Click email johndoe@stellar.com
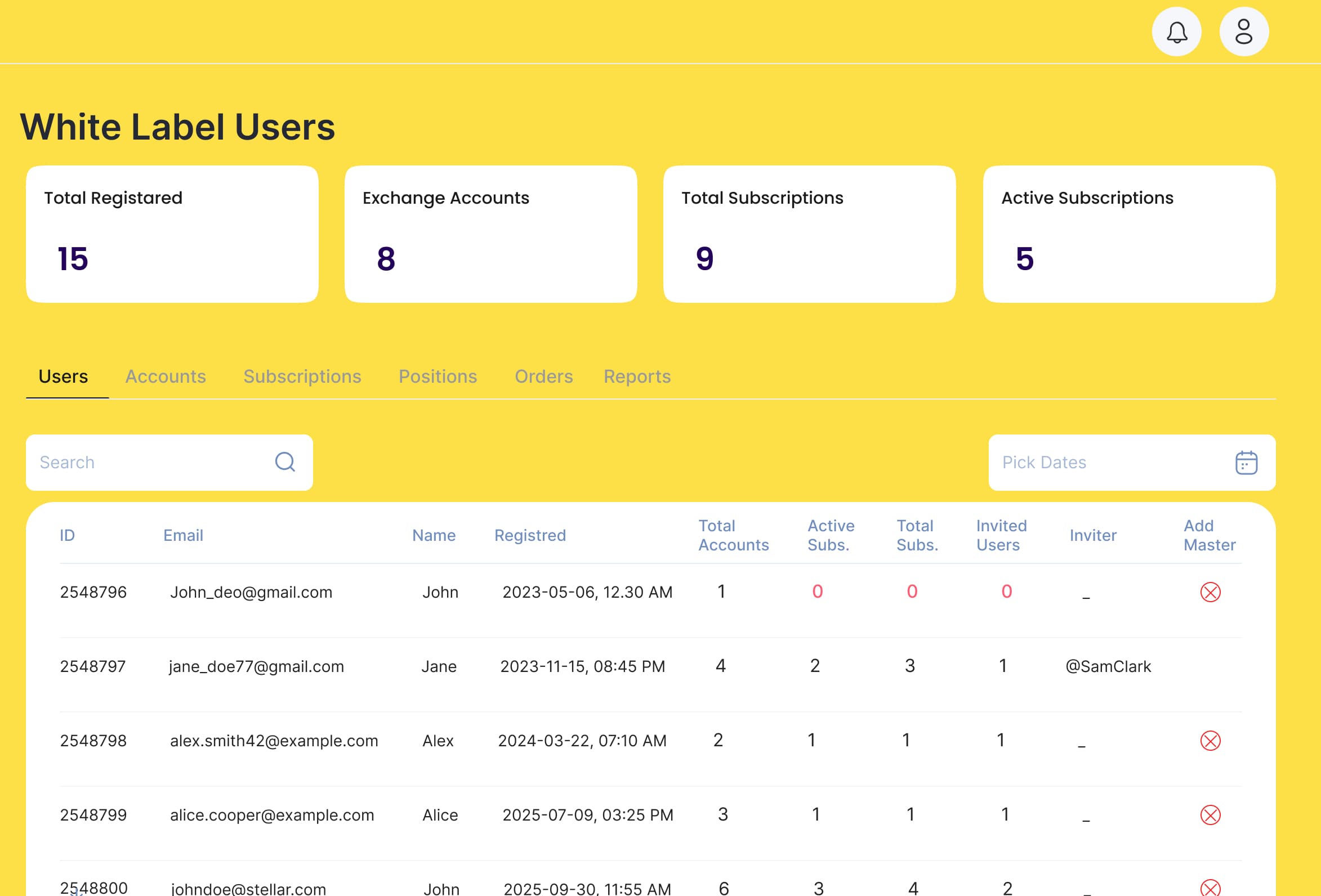The height and width of the screenshot is (896, 1321). pos(248,889)
